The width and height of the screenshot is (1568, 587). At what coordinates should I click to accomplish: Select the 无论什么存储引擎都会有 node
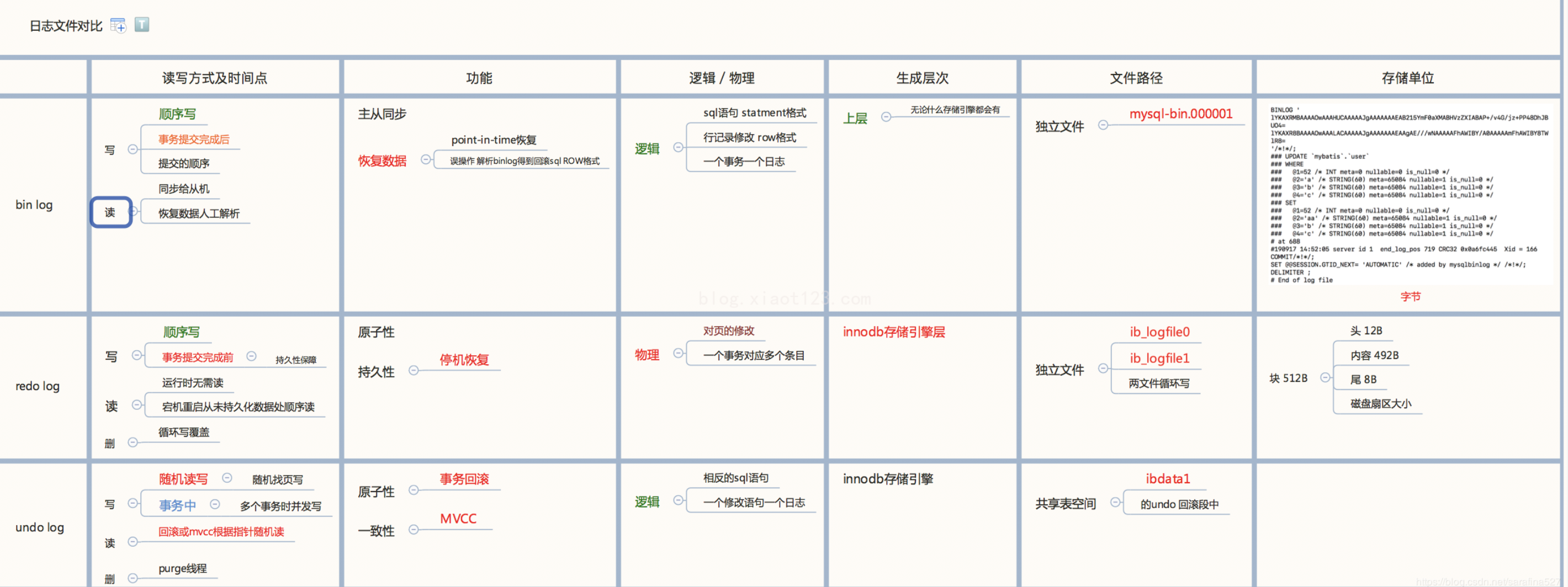pos(955,109)
